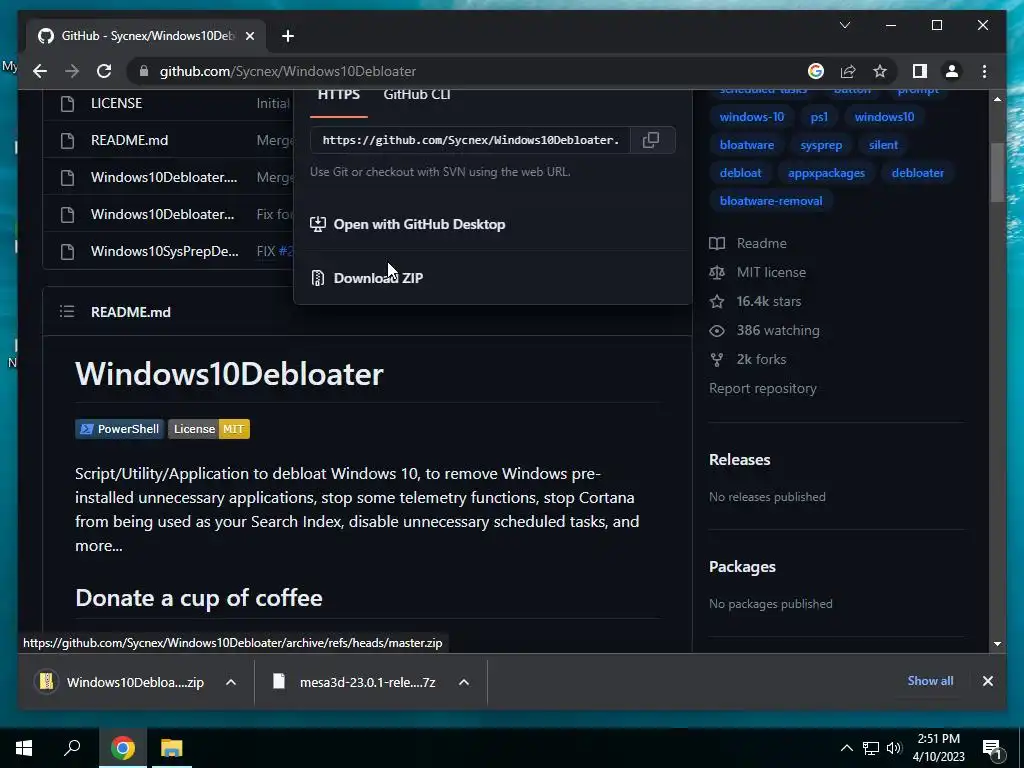Jump to Readme in sidebar
This screenshot has height=768, width=1024.
click(x=748, y=243)
